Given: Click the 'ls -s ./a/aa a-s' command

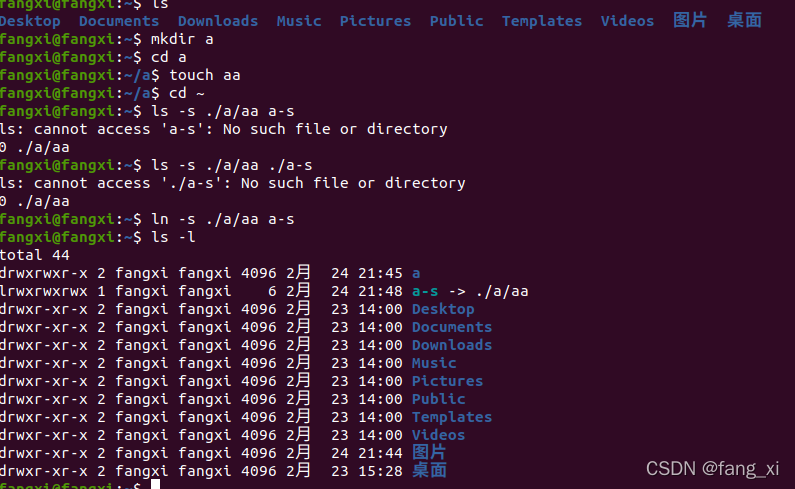Looking at the screenshot, I should [223, 111].
